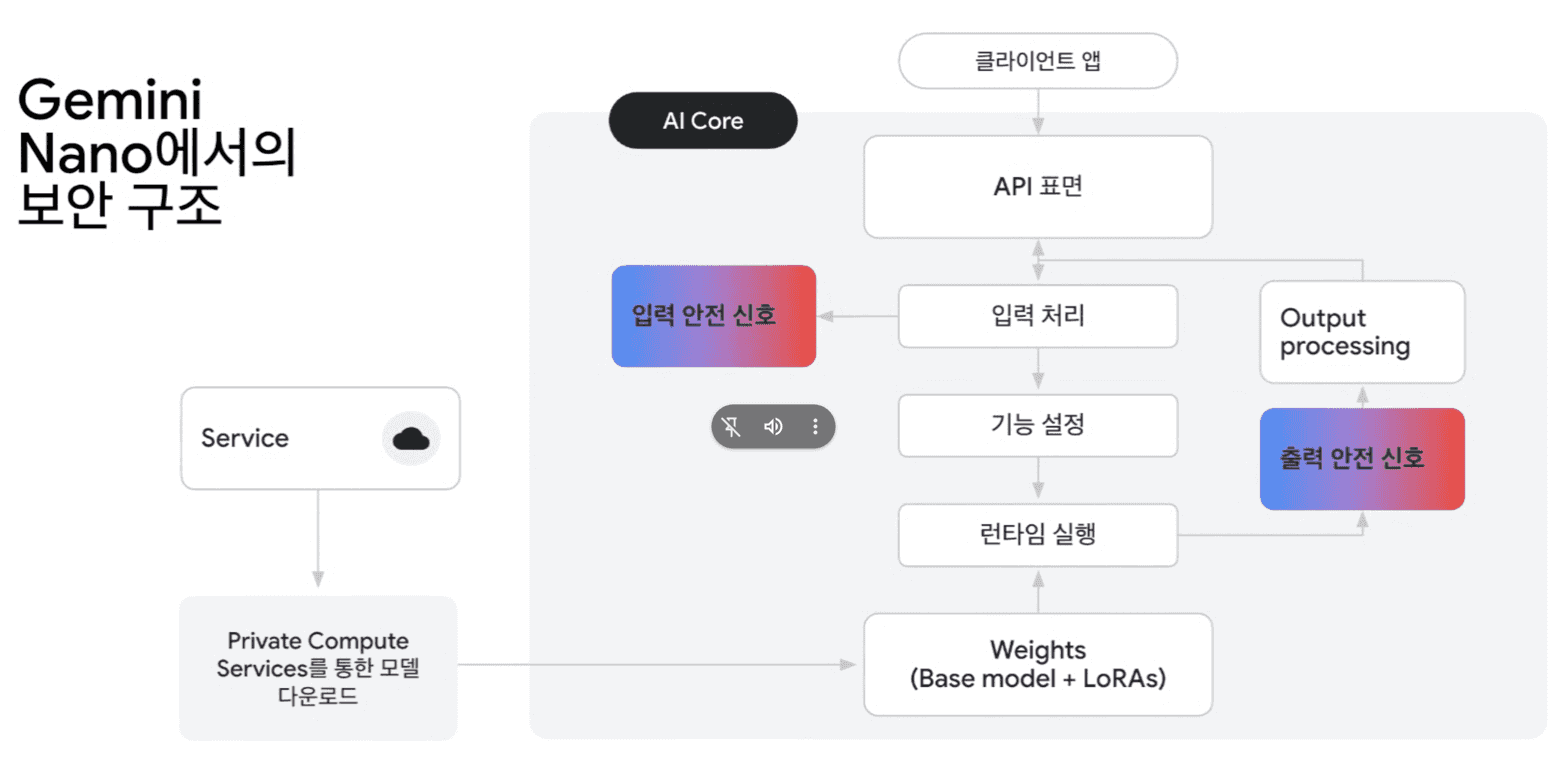Click the Service box label

coord(245,438)
